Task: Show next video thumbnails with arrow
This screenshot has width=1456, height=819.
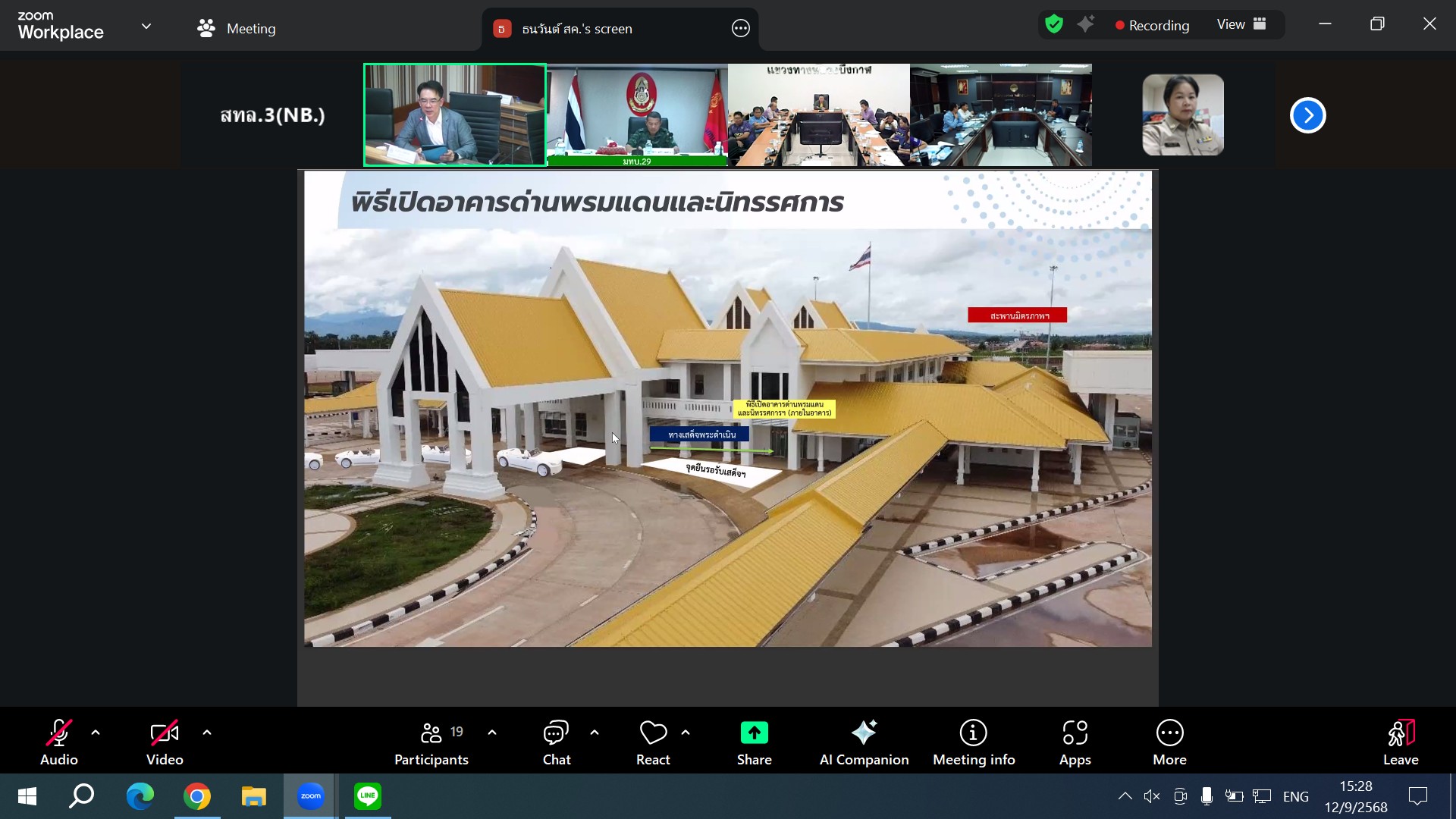Action: 1307,115
